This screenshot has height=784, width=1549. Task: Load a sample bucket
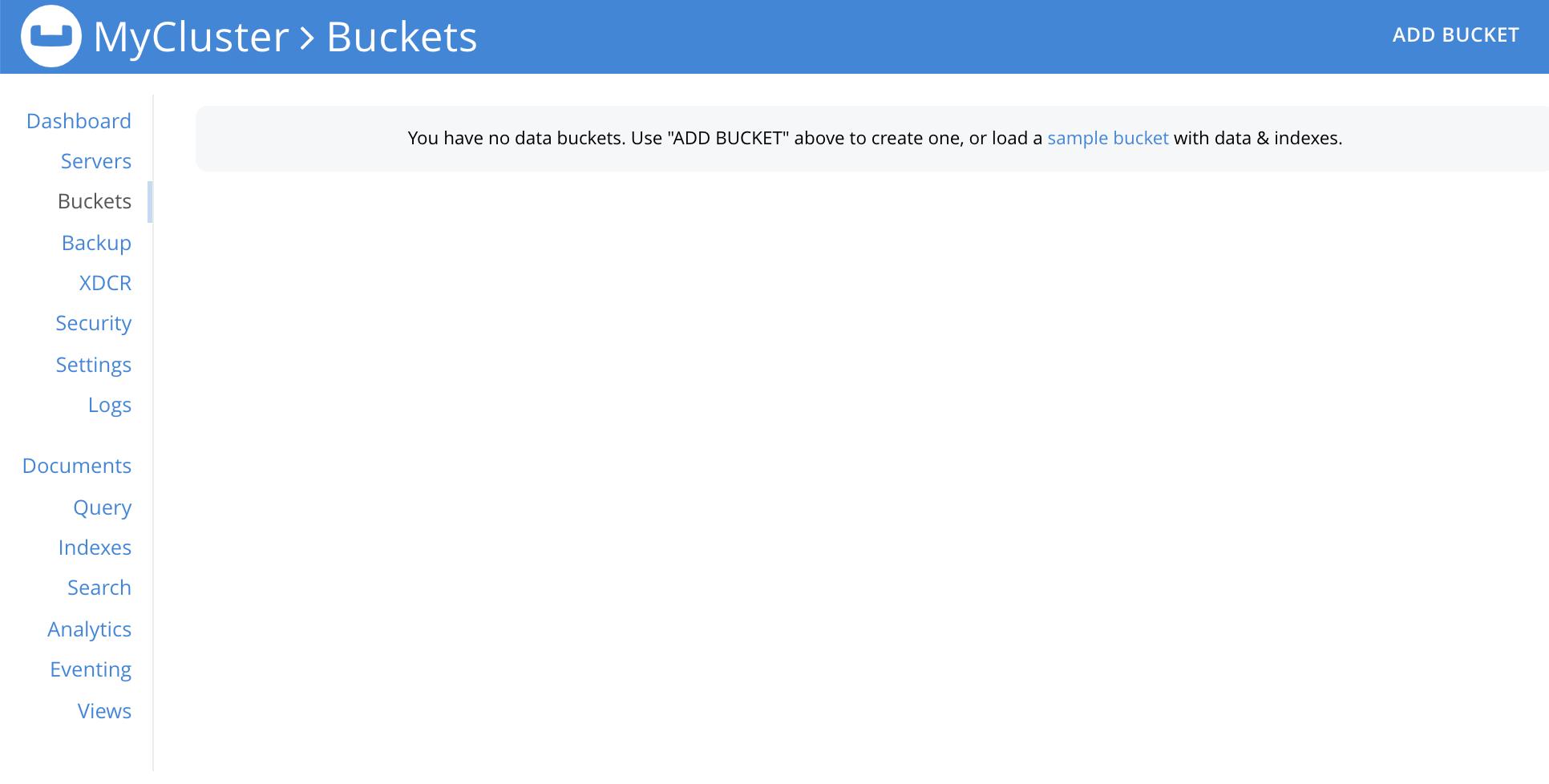[1107, 138]
